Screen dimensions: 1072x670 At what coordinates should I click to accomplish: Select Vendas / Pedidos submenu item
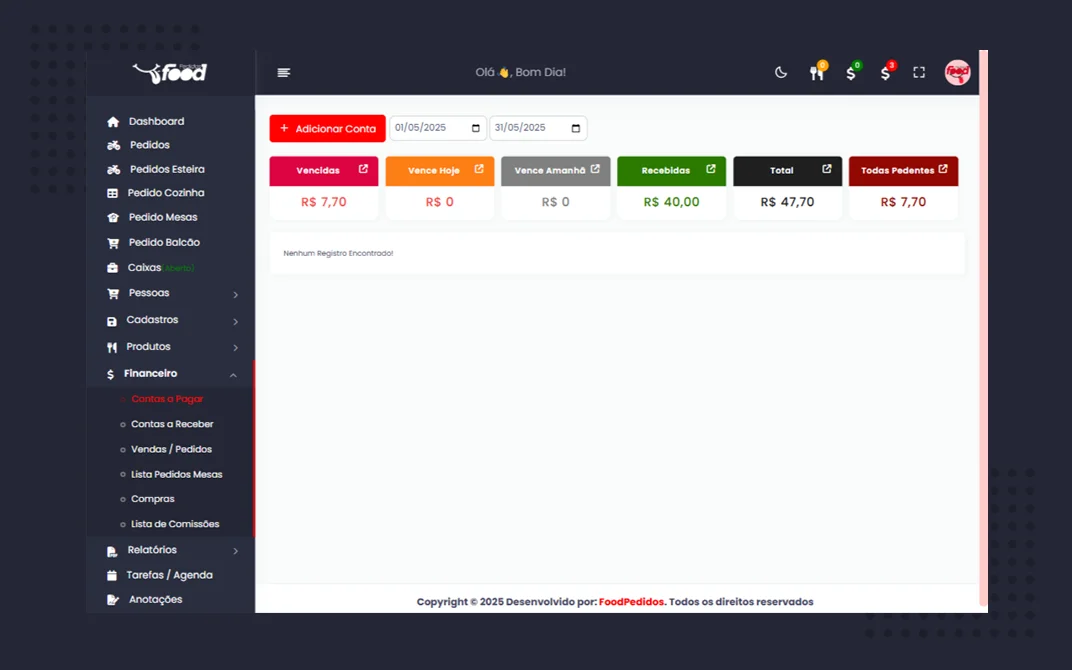[171, 450]
